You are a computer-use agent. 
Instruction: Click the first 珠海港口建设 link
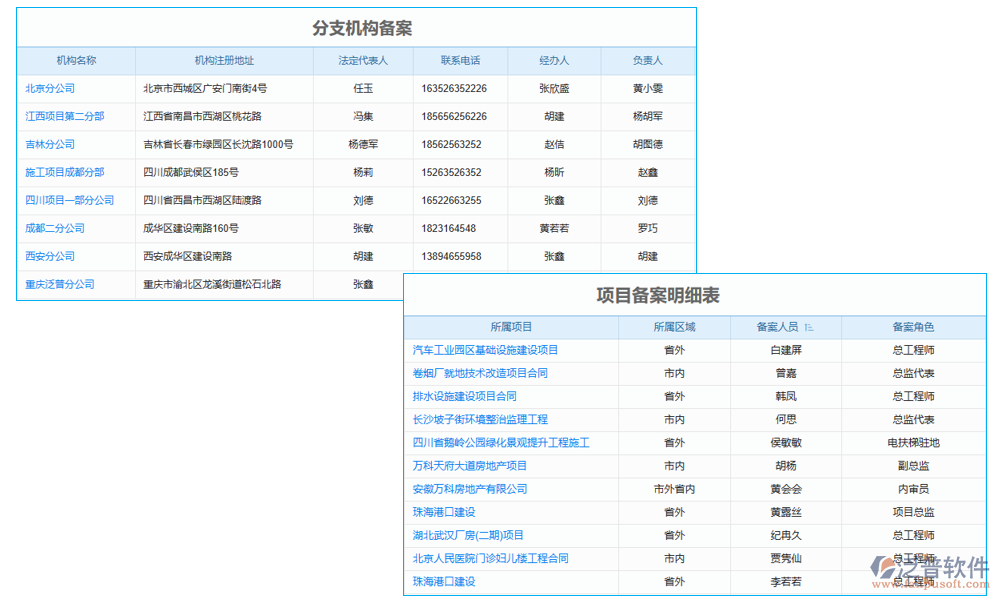click(x=446, y=512)
